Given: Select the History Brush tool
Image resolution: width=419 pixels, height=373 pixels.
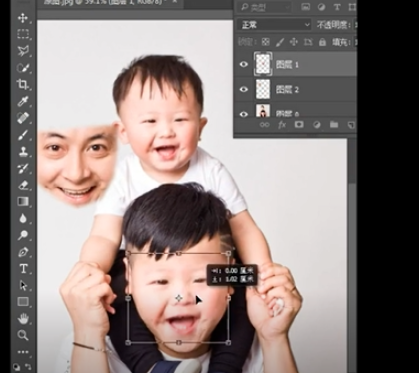Looking at the screenshot, I should [x=23, y=168].
